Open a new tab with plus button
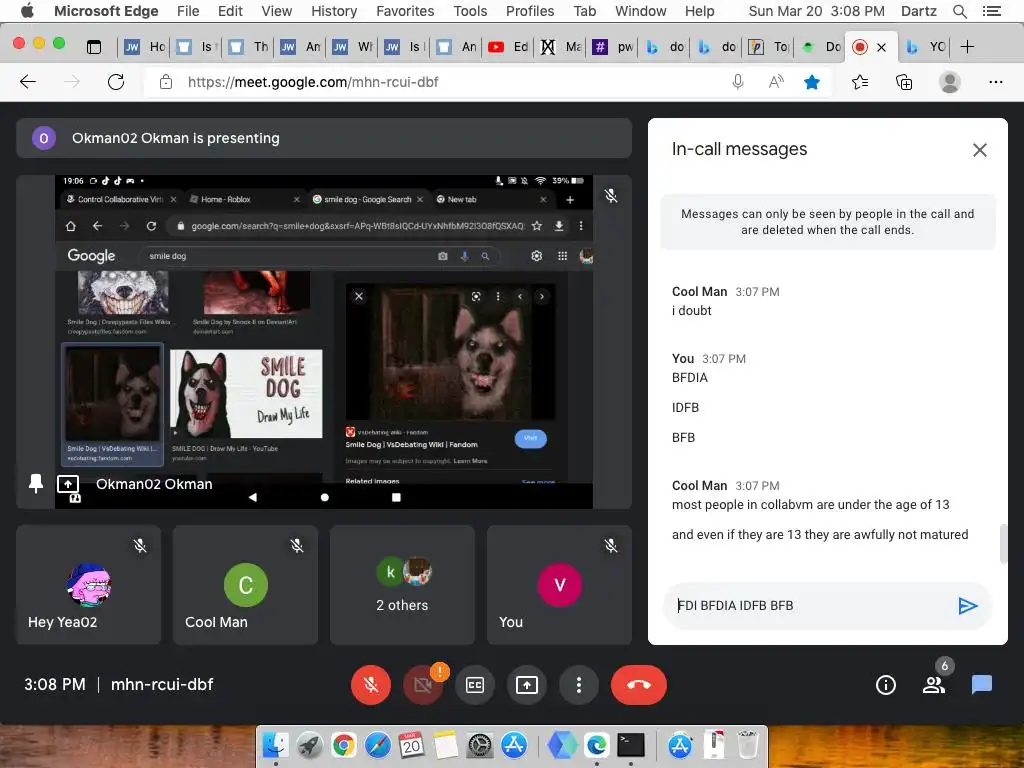This screenshot has height=768, width=1024. [967, 46]
